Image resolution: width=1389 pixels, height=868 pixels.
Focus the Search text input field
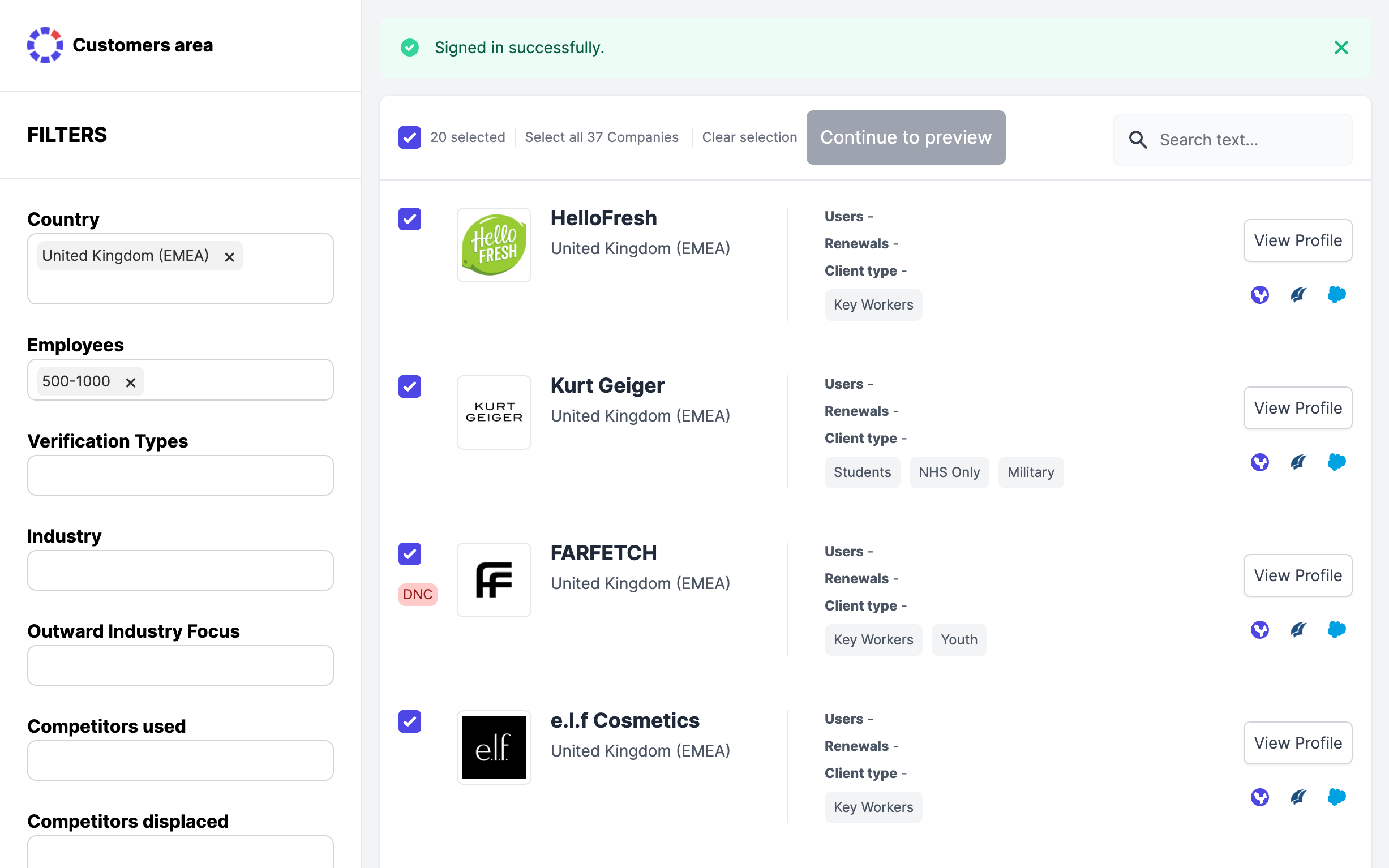pos(1233,140)
